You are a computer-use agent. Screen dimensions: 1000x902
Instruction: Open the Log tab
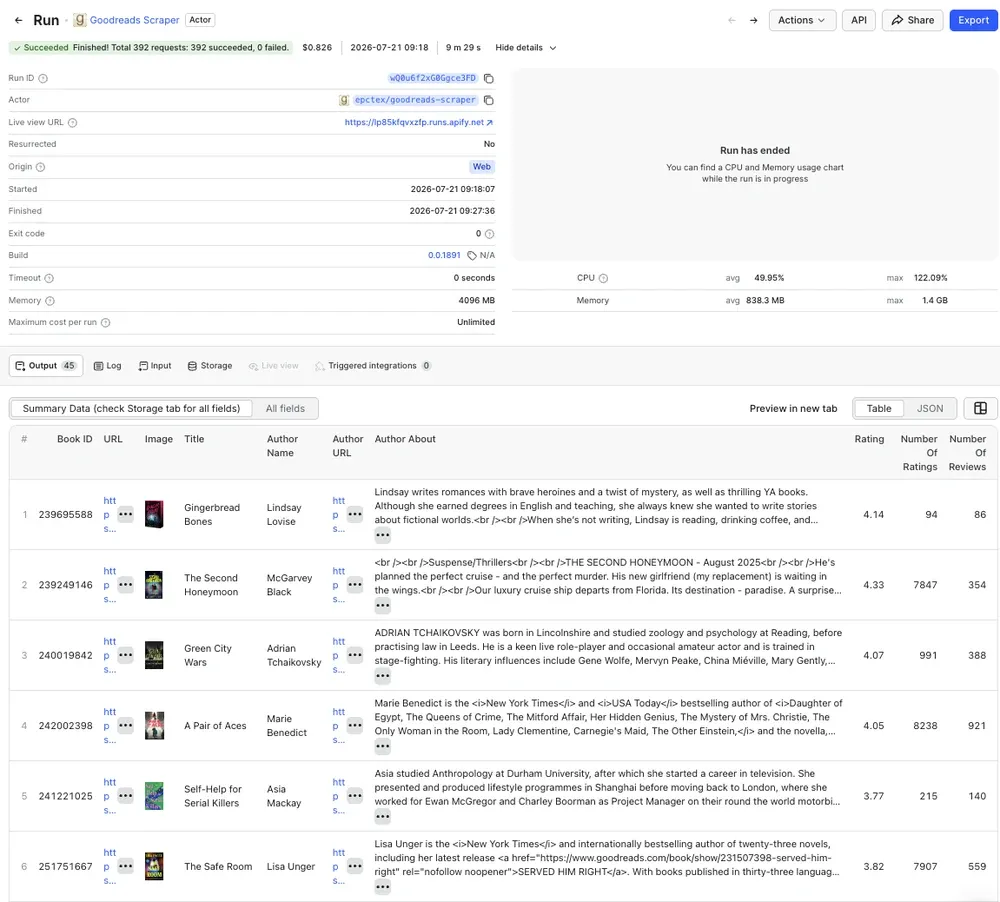pos(108,366)
